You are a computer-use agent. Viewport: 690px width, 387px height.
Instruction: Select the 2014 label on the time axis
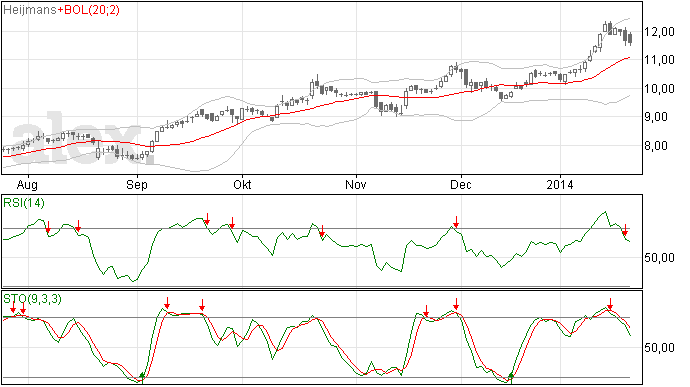[x=560, y=184]
